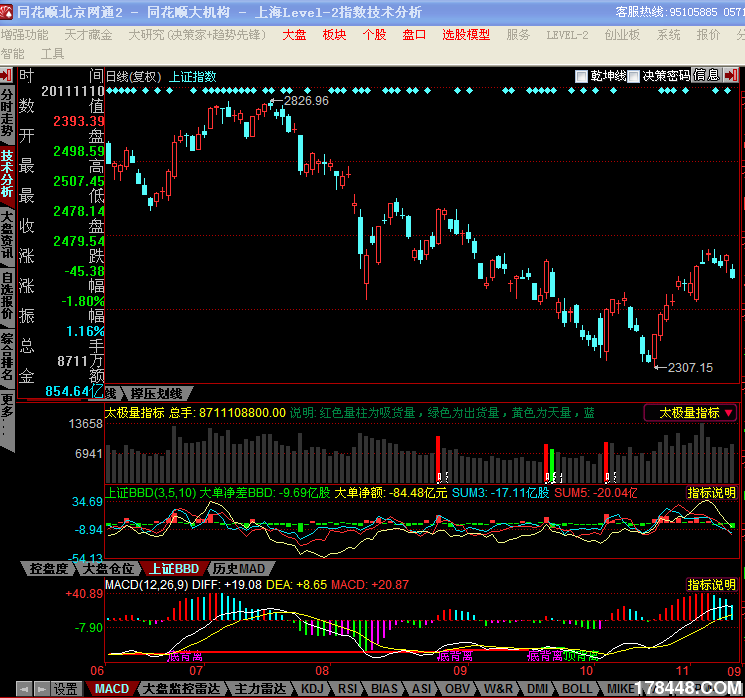This screenshot has height=698, width=745.
Task: Open the 大盘 menu
Action: (x=294, y=35)
